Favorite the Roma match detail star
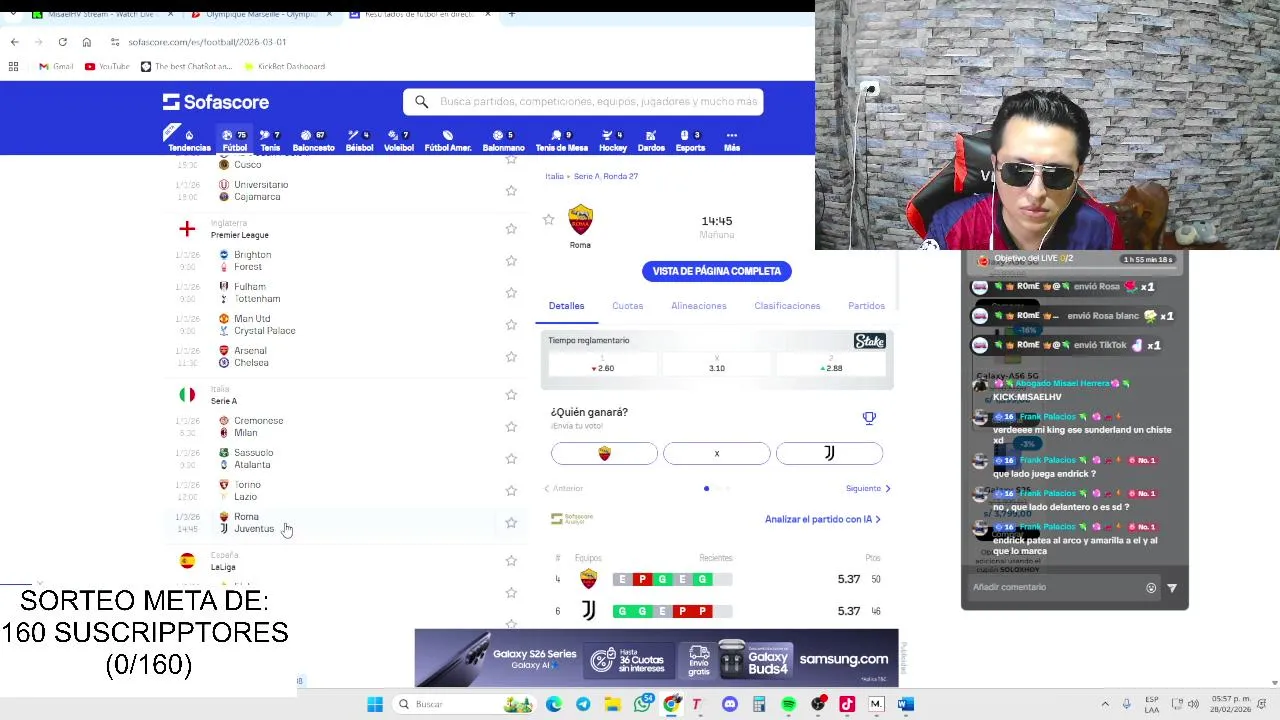 coord(548,220)
